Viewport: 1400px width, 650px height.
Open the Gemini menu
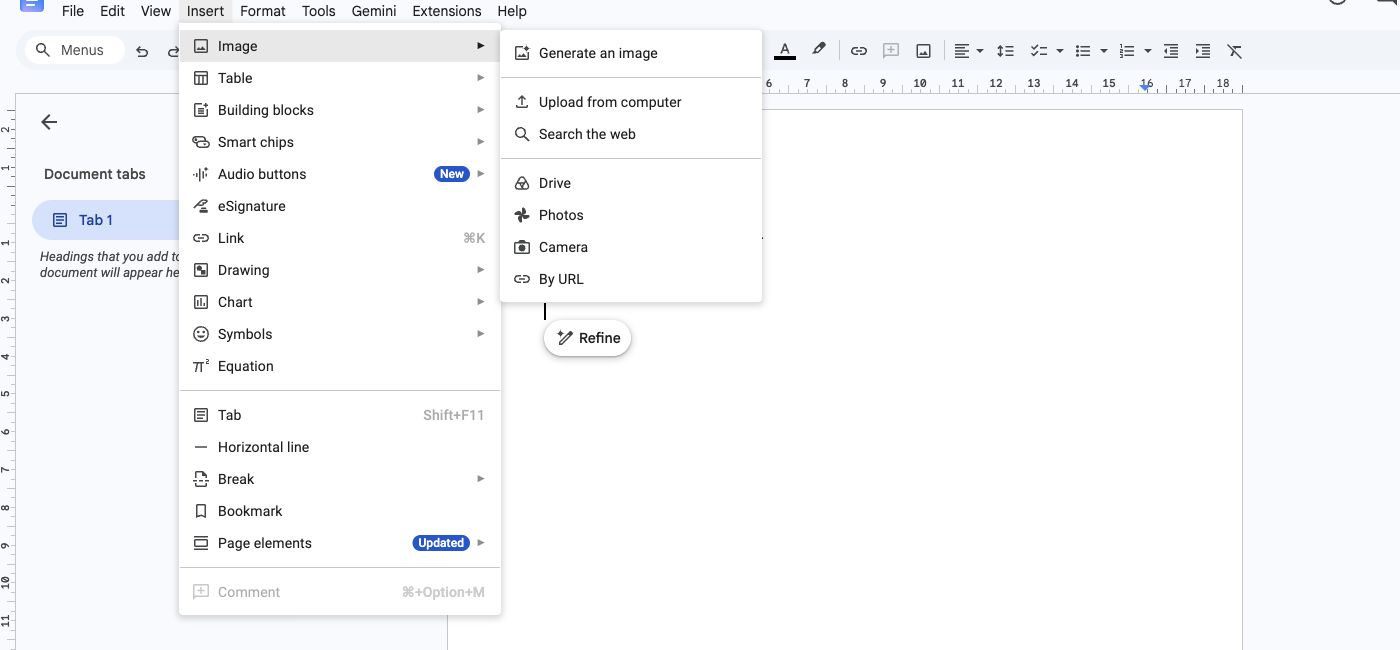374,11
